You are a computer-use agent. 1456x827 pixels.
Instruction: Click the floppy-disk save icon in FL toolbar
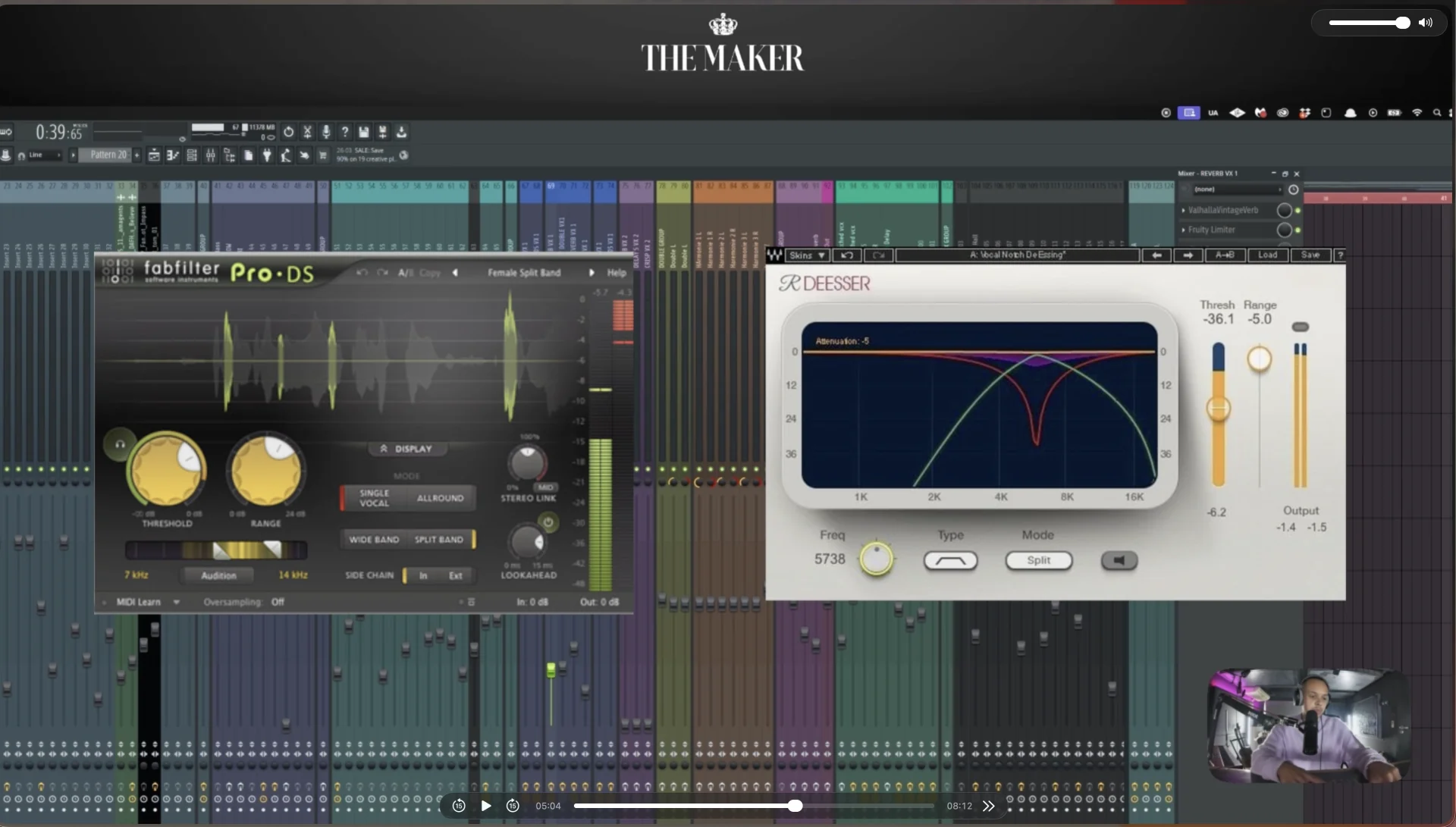point(364,132)
